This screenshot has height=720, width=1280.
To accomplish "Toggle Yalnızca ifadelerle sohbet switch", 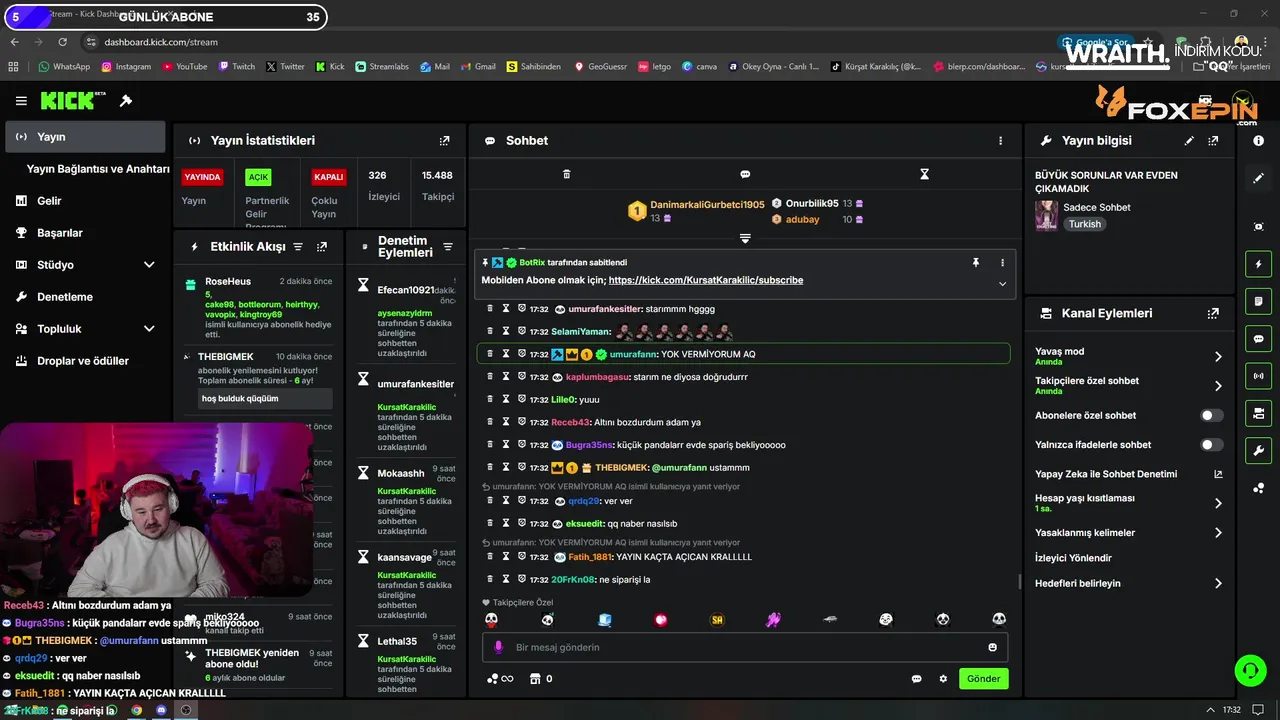I will tap(1211, 445).
